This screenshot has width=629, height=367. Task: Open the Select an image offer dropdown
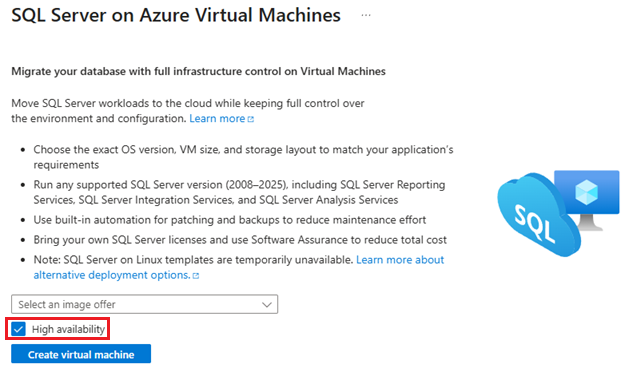point(144,304)
